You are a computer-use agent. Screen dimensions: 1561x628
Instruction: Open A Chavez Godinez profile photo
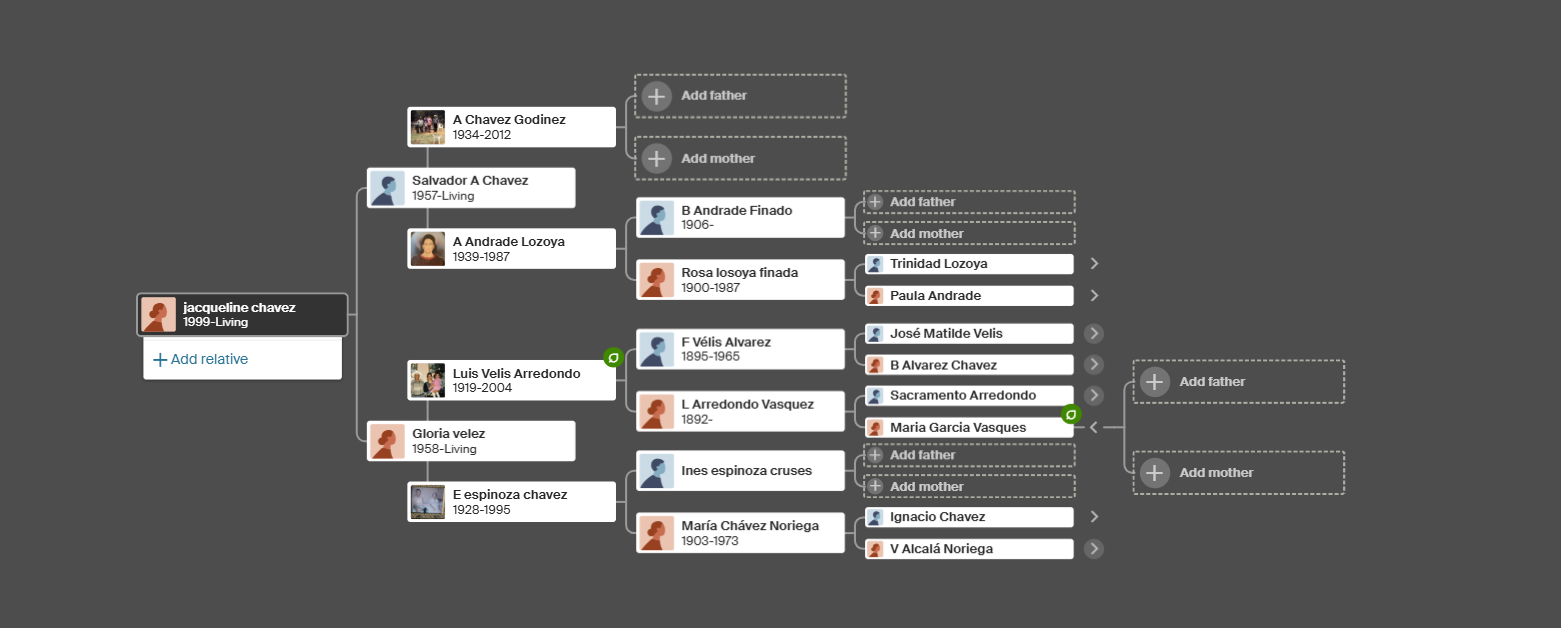(x=428, y=127)
